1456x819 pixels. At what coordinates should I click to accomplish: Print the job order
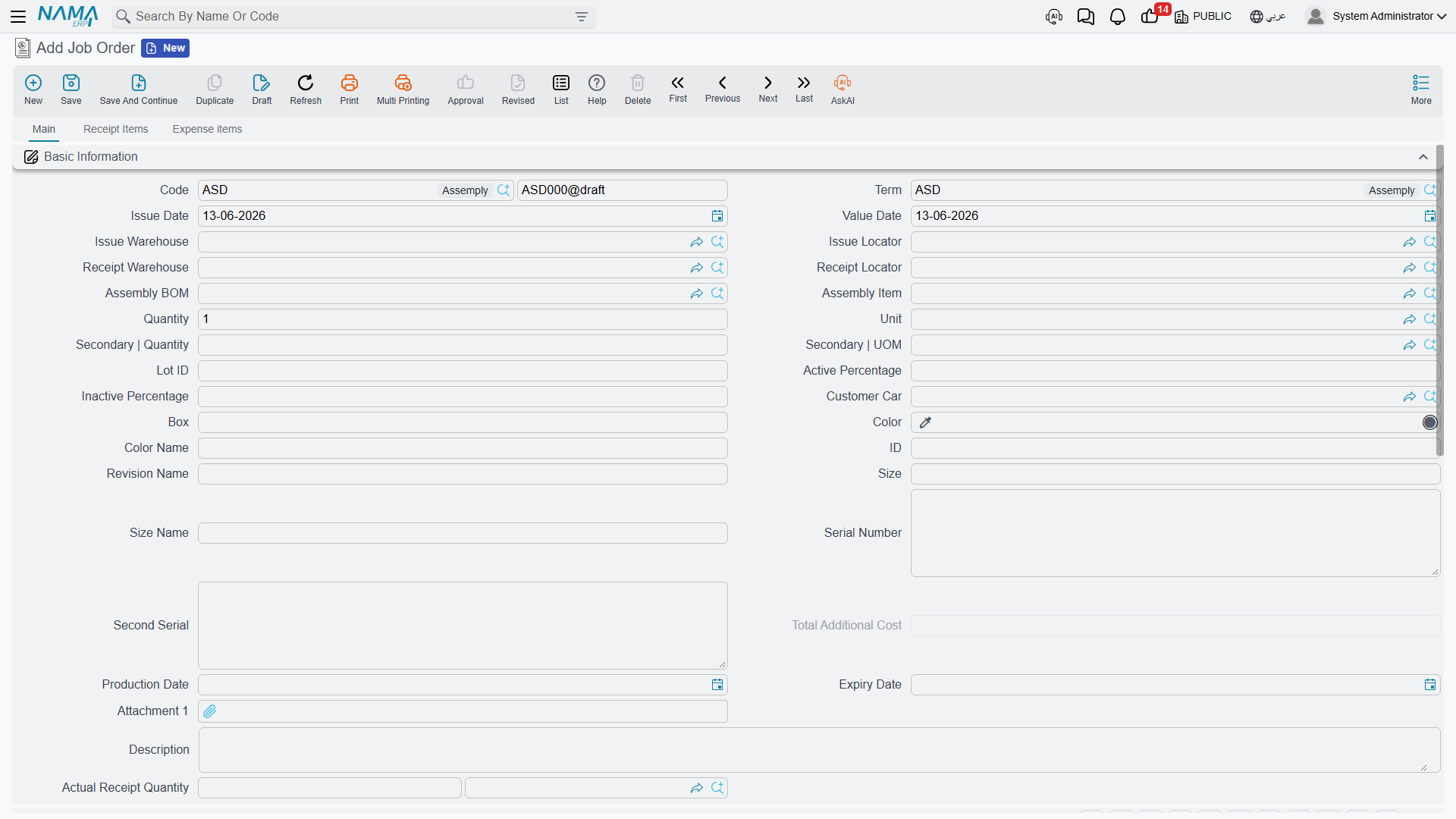click(x=350, y=89)
